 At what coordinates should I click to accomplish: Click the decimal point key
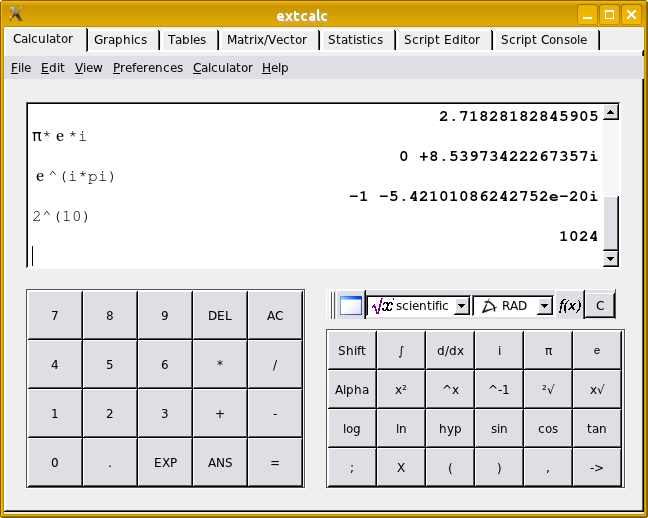110,462
